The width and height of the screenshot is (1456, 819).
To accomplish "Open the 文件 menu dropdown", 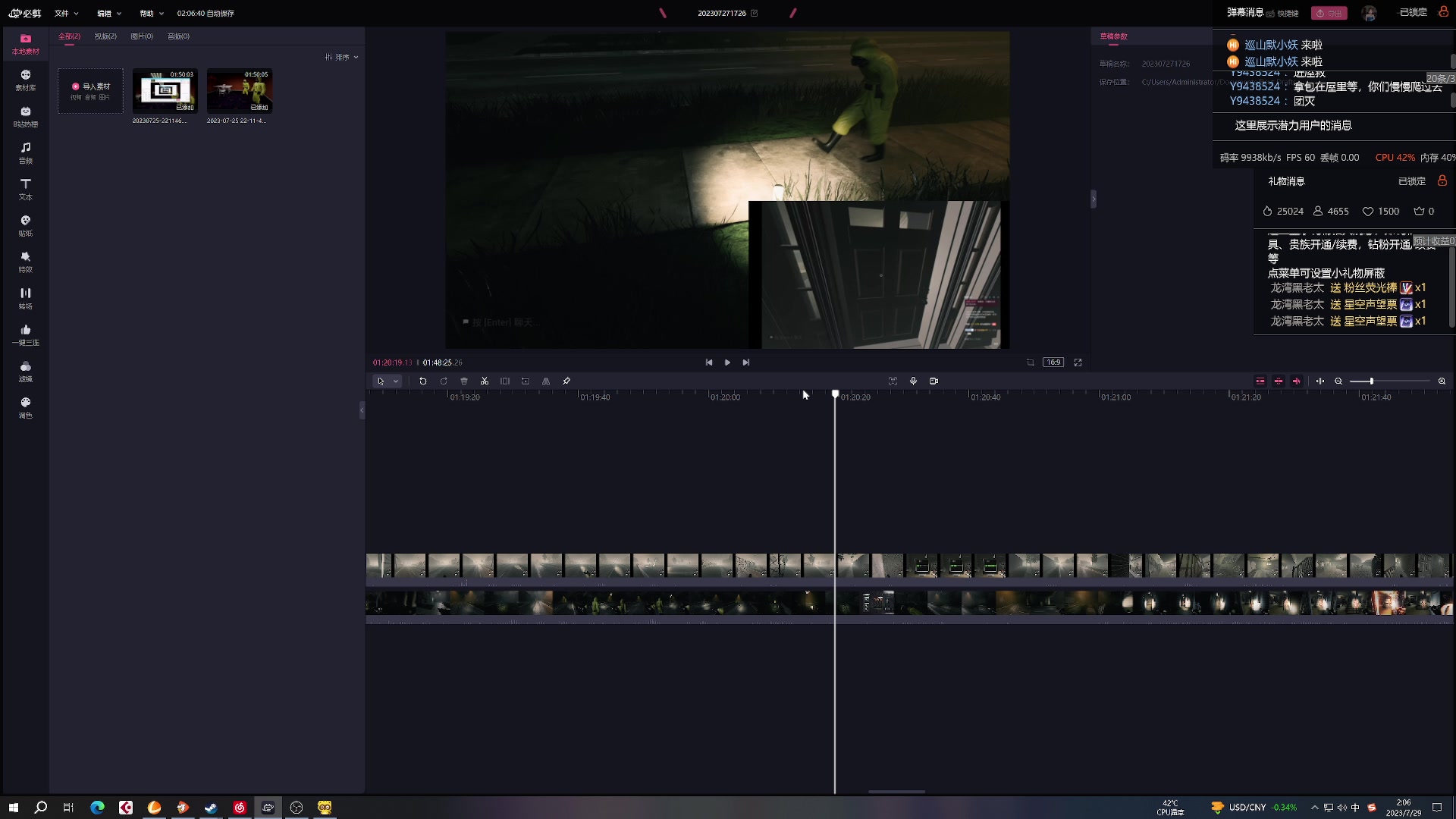I will pos(67,13).
